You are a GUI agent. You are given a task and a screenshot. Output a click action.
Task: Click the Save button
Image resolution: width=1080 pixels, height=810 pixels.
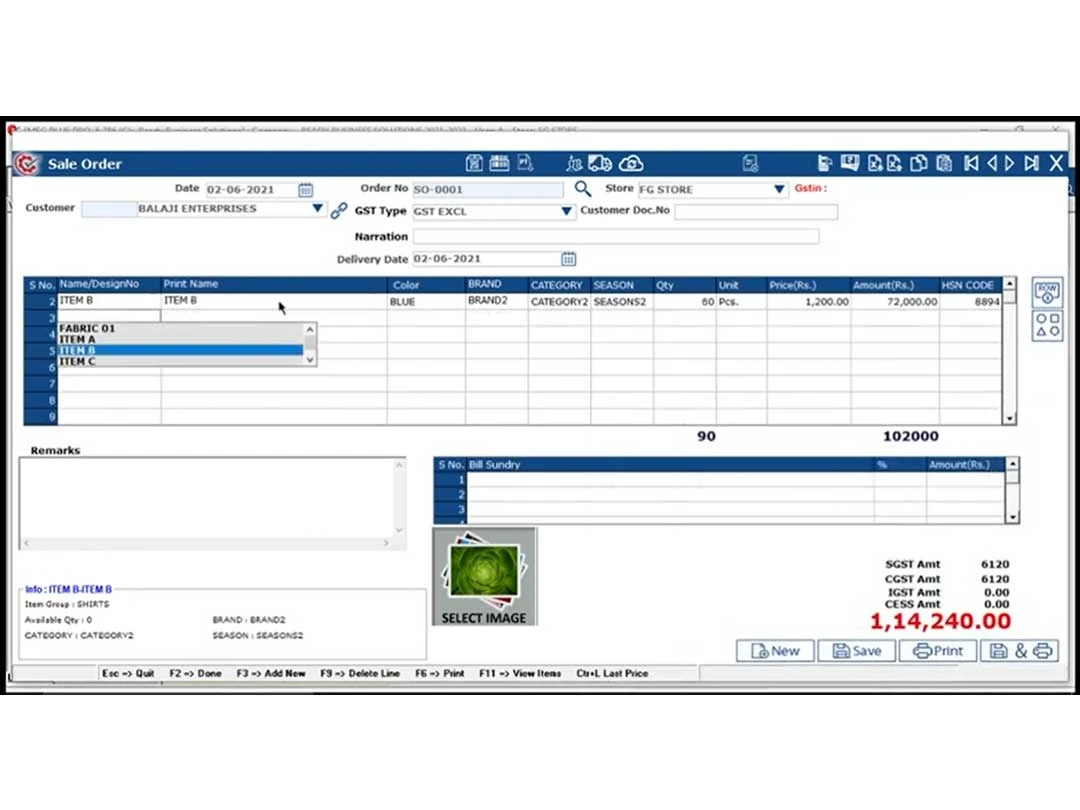click(x=857, y=650)
